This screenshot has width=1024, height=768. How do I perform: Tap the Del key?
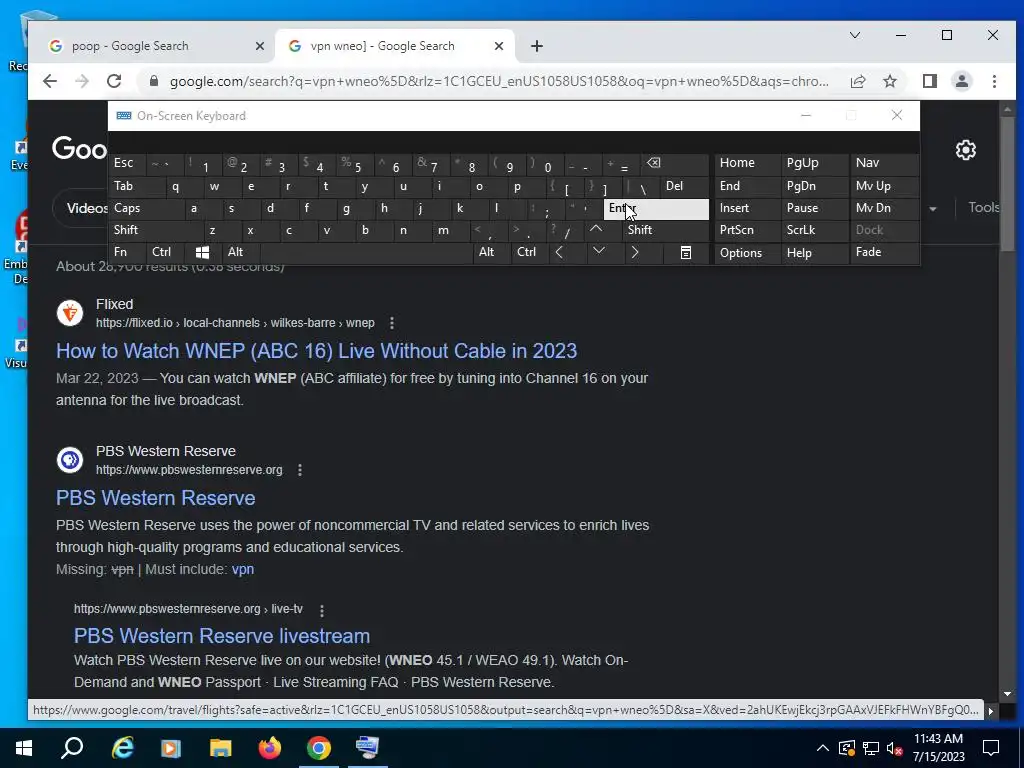point(684,186)
